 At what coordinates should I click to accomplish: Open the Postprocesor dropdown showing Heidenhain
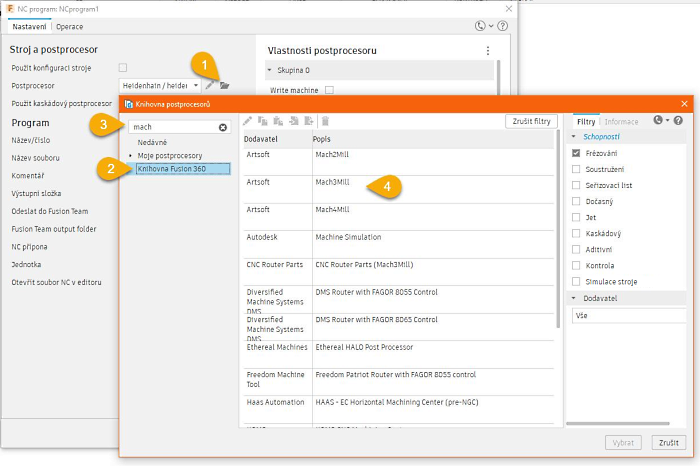coord(160,85)
